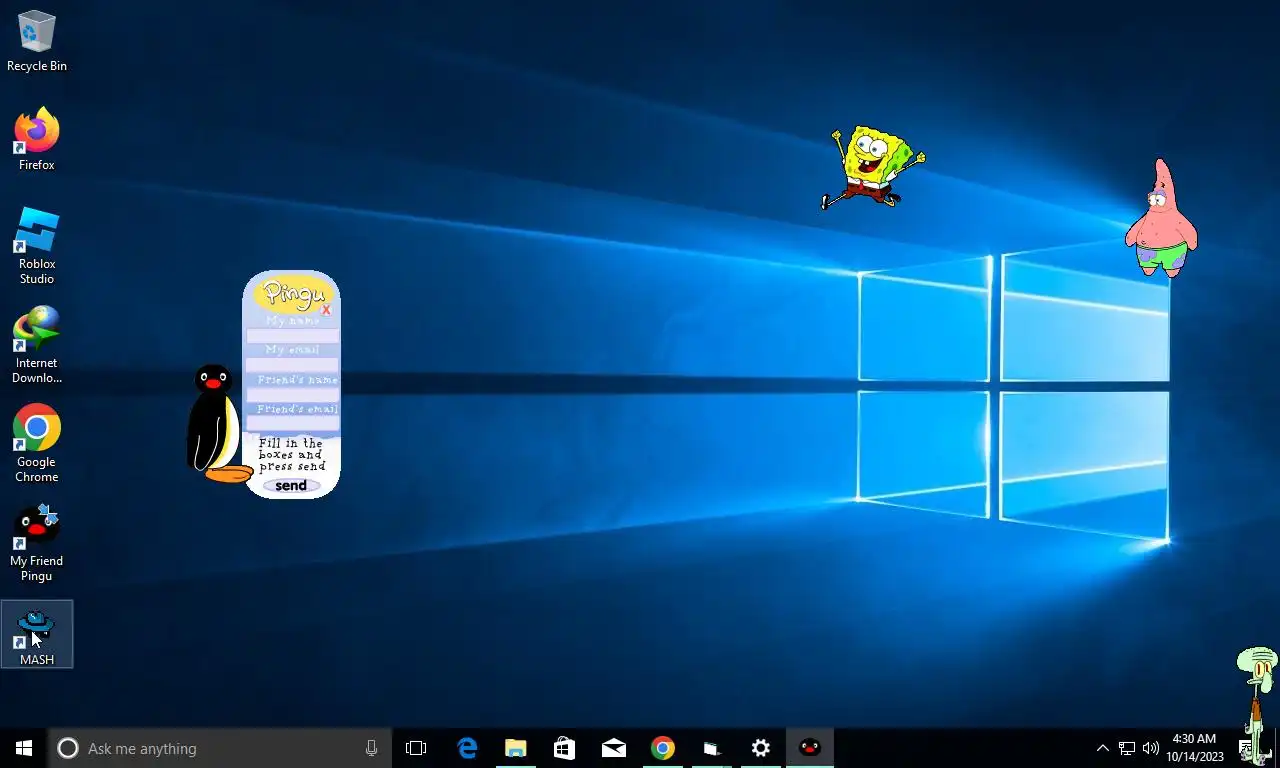Send the Pingu form
Screen dimensions: 1280x768
291,486
